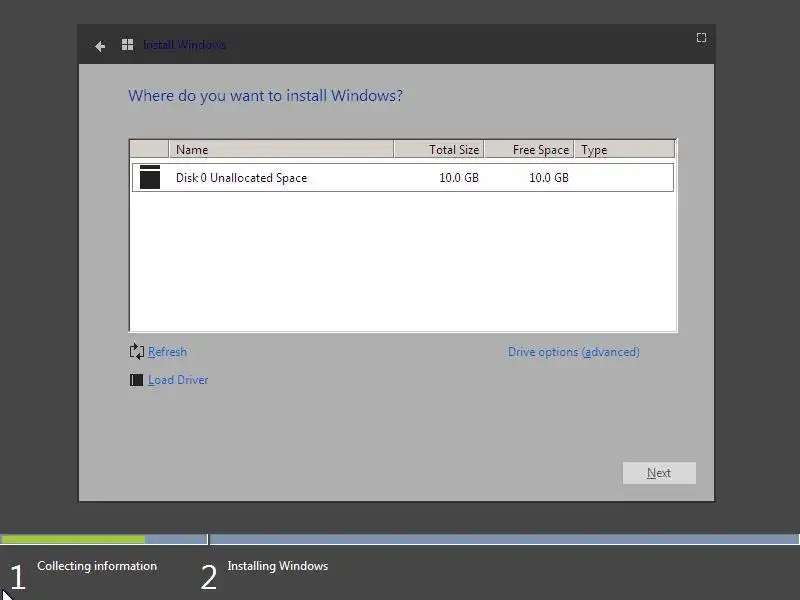The image size is (800, 600).
Task: Click the Load Driver icon
Action: tap(136, 380)
